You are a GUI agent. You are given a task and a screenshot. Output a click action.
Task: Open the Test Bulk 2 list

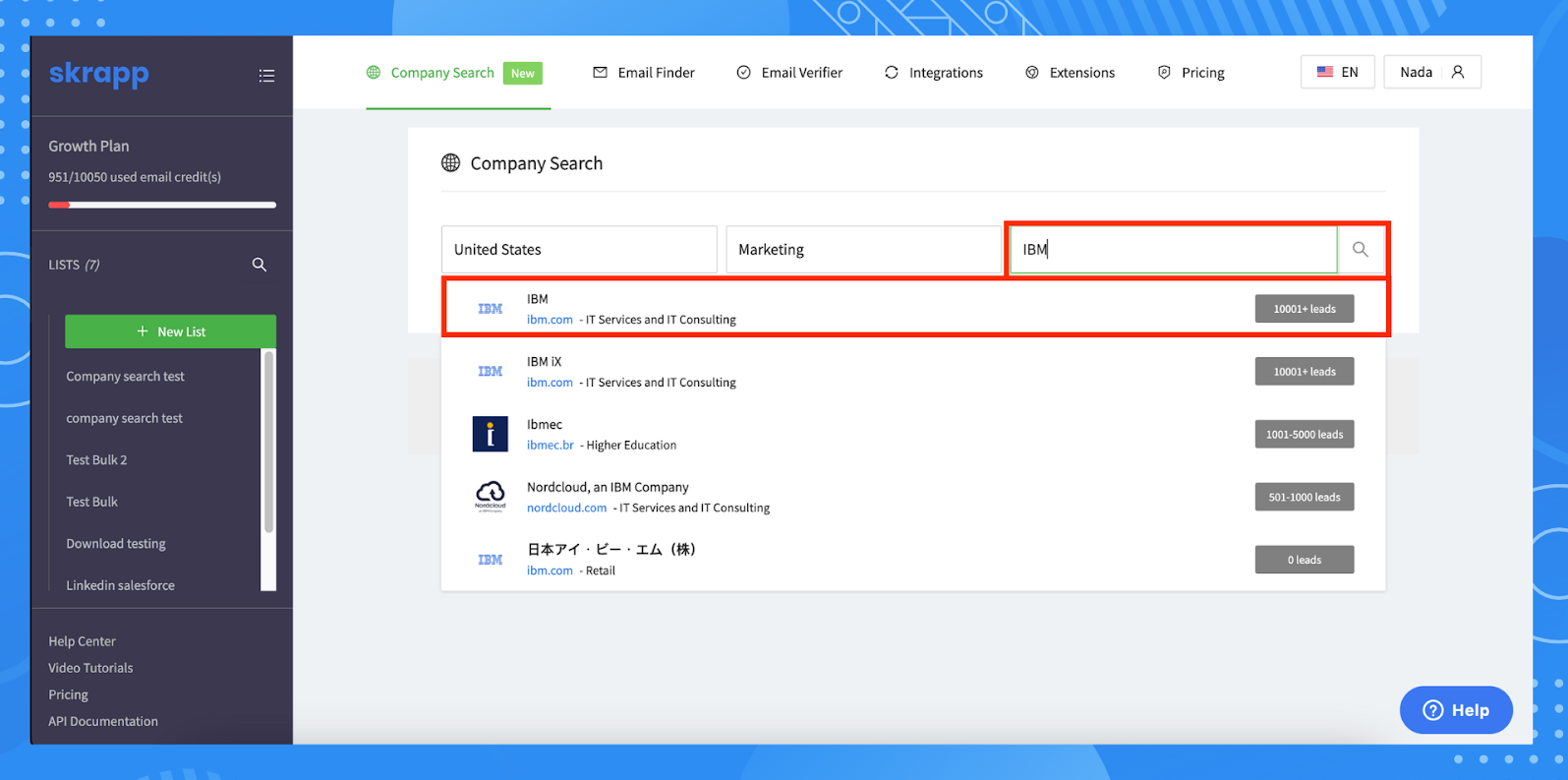coord(96,460)
